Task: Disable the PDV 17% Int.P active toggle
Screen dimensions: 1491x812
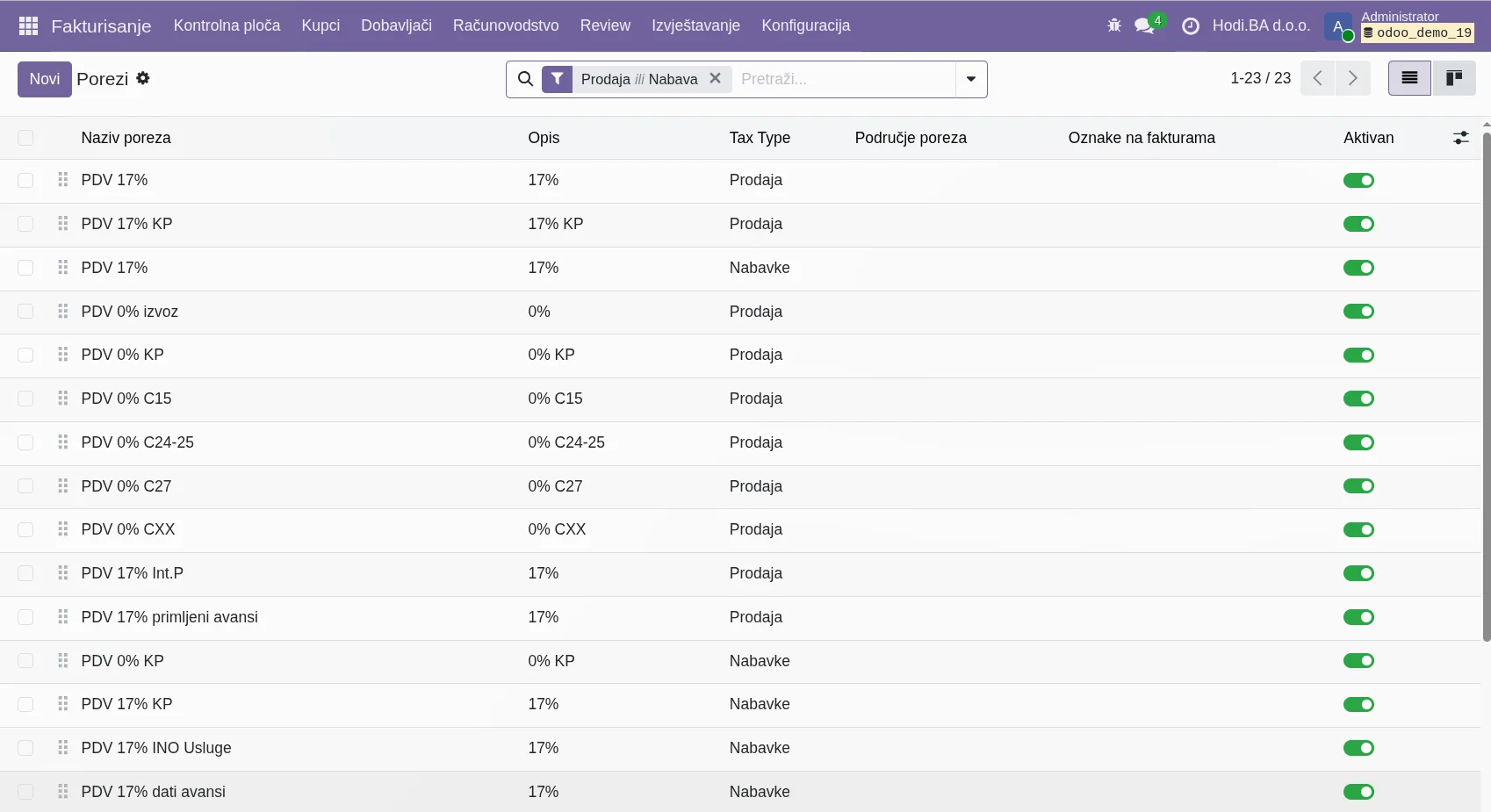Action: click(x=1358, y=573)
